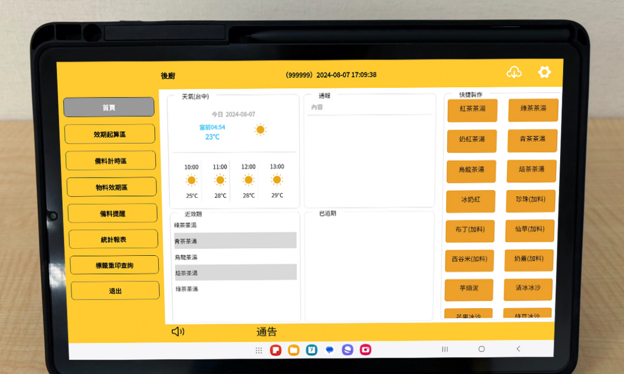
Task: Tap the 西谷米(加料) quick-make button
Action: coord(469,261)
